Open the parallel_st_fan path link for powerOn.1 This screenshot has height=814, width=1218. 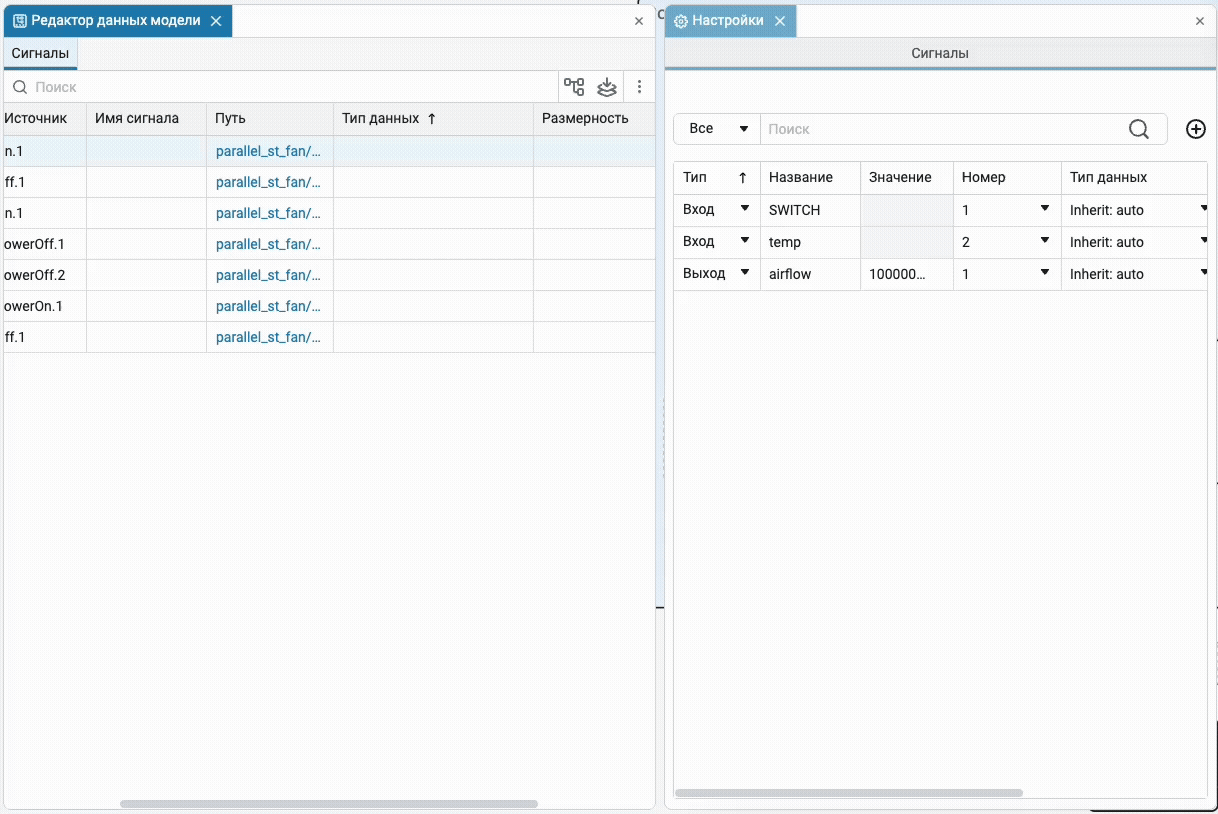268,306
